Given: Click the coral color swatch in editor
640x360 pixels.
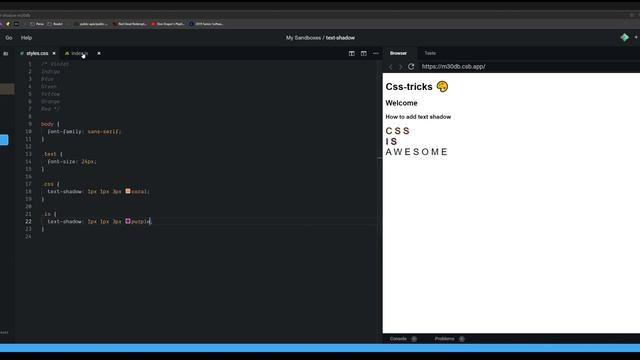Looking at the screenshot, I should pos(128,191).
